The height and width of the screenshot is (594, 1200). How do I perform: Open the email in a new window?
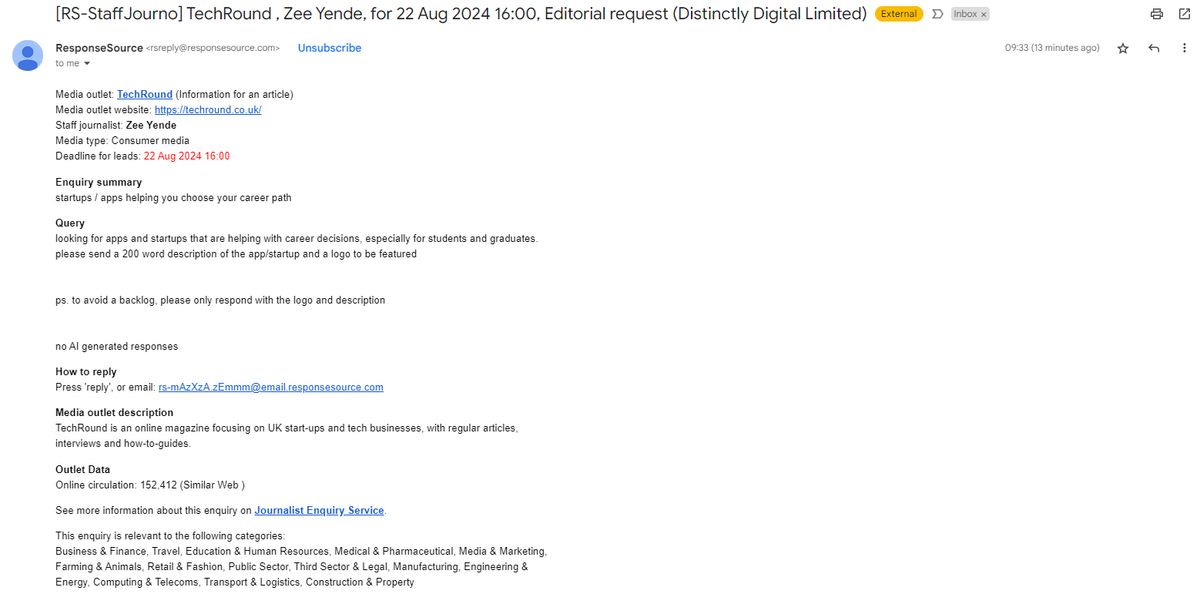(x=1184, y=14)
